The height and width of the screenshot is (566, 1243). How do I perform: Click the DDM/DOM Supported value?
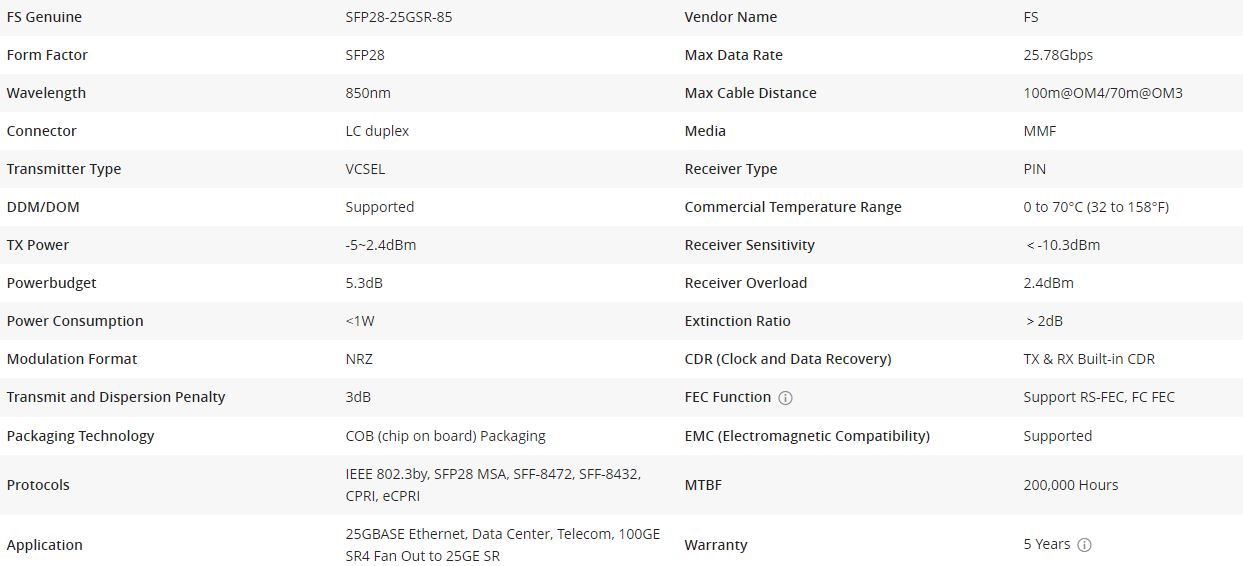click(380, 207)
